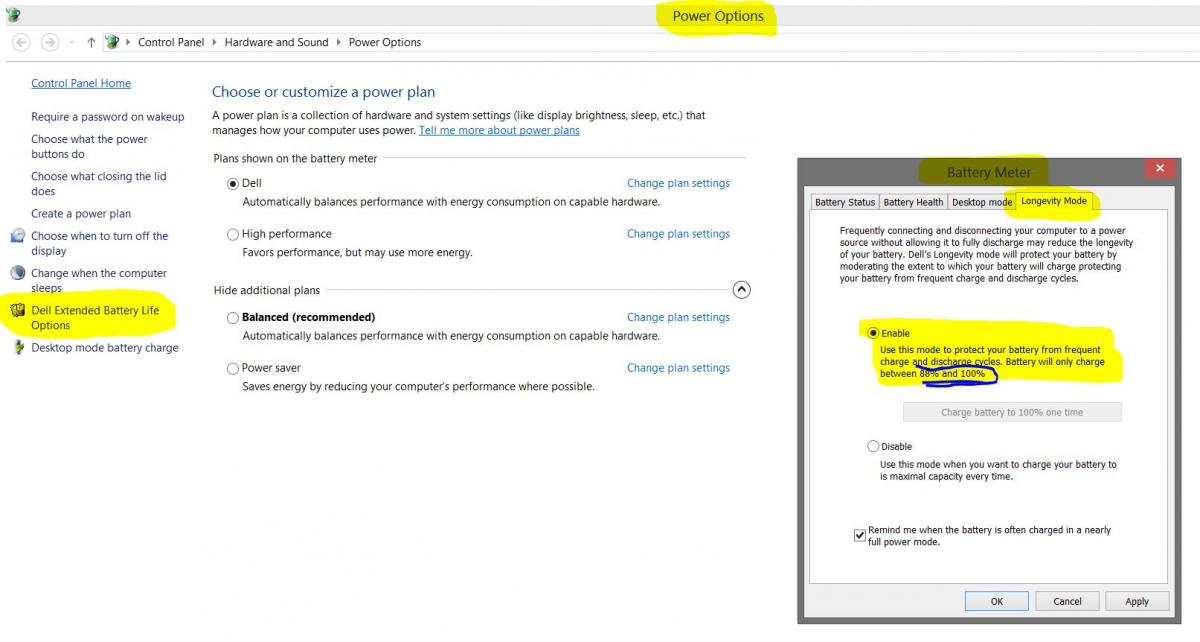Click the monitor icon beside turn off display
Viewport: 1200px width, 642px height.
[x=17, y=236]
